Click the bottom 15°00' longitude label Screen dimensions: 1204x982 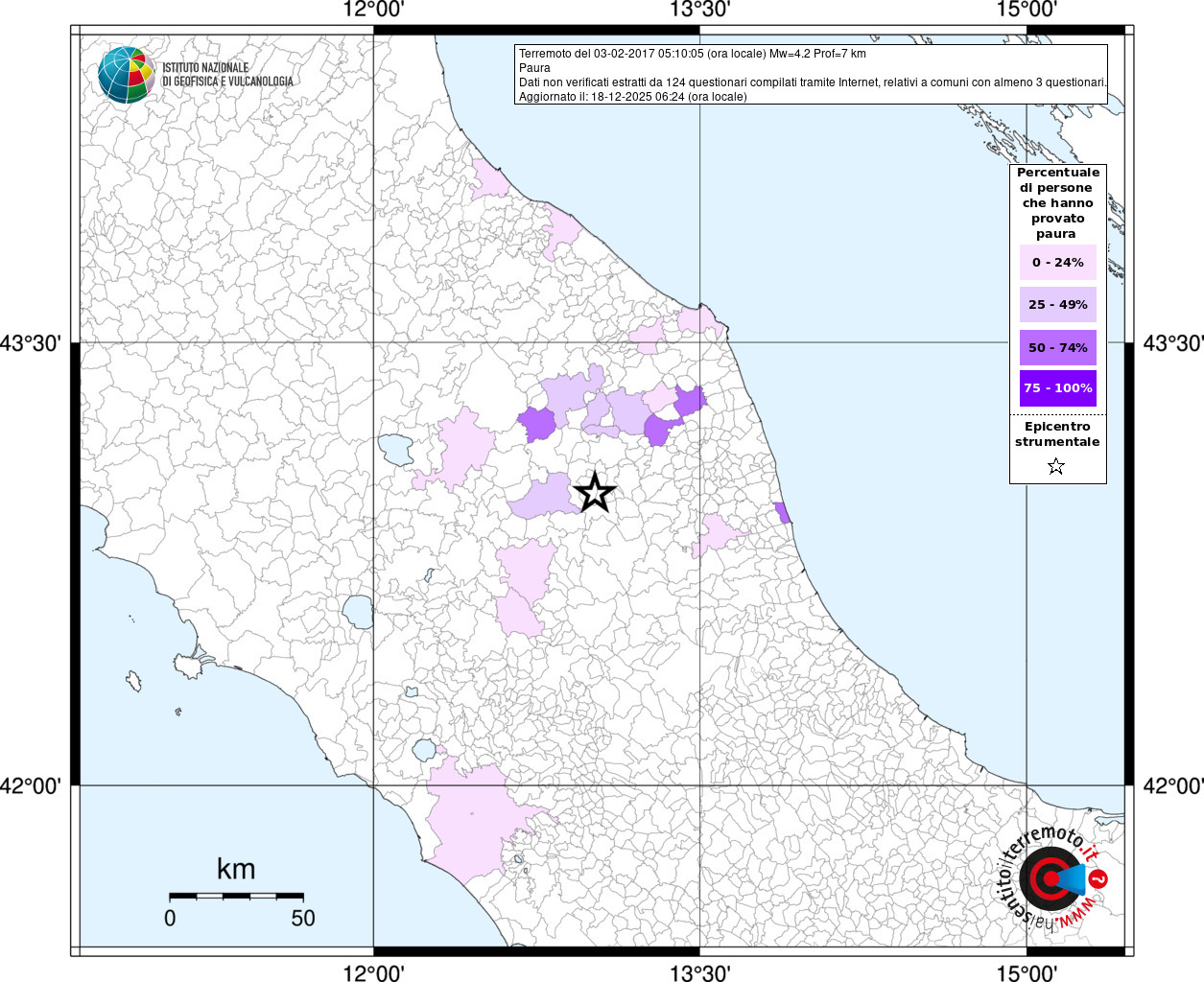click(1027, 972)
